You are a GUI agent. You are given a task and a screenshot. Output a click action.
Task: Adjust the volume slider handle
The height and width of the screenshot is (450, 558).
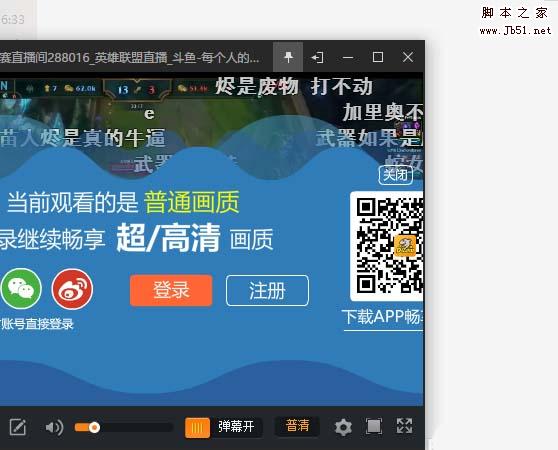94,427
